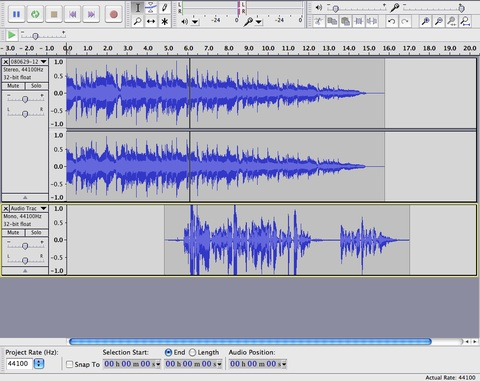This screenshot has height=381, width=480.
Task: Trim audio outside the selection
Action: [x=359, y=21]
